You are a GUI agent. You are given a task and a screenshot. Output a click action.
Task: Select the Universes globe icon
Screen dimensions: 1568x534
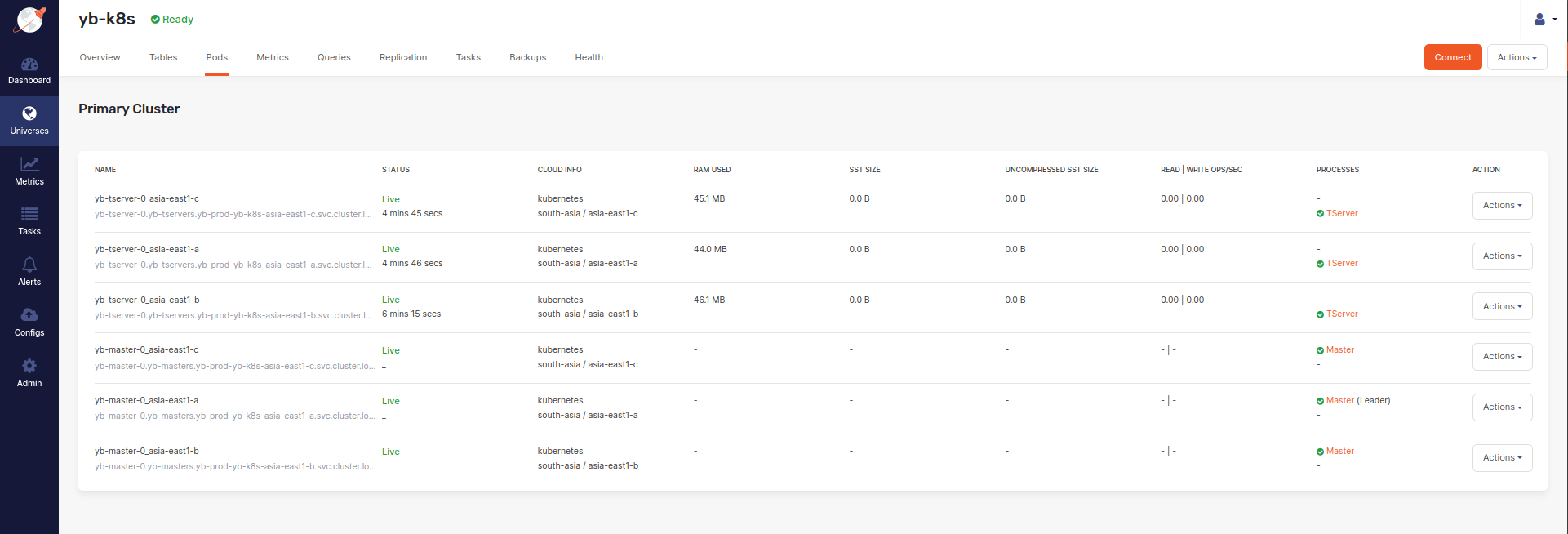click(x=29, y=113)
